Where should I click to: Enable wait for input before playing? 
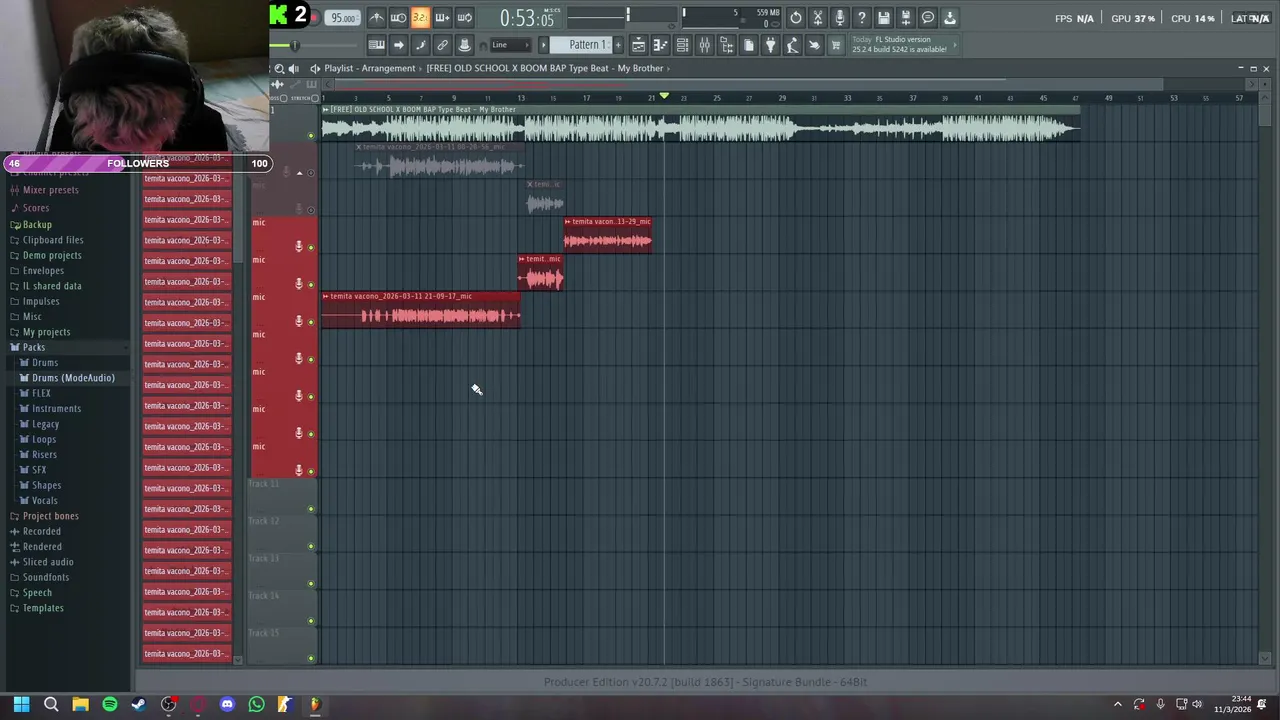pyautogui.click(x=398, y=17)
